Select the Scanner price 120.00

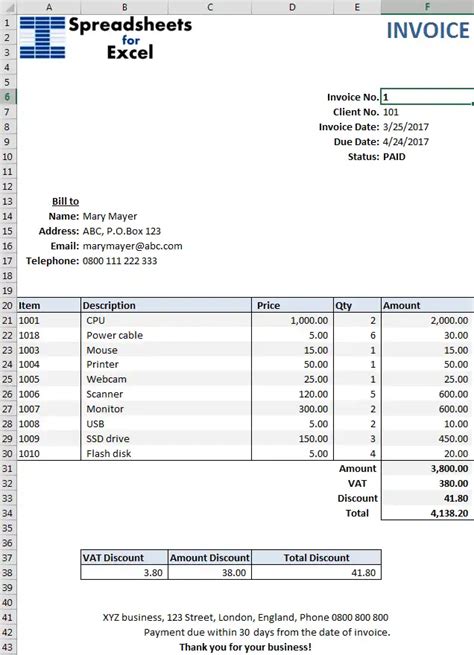point(292,394)
